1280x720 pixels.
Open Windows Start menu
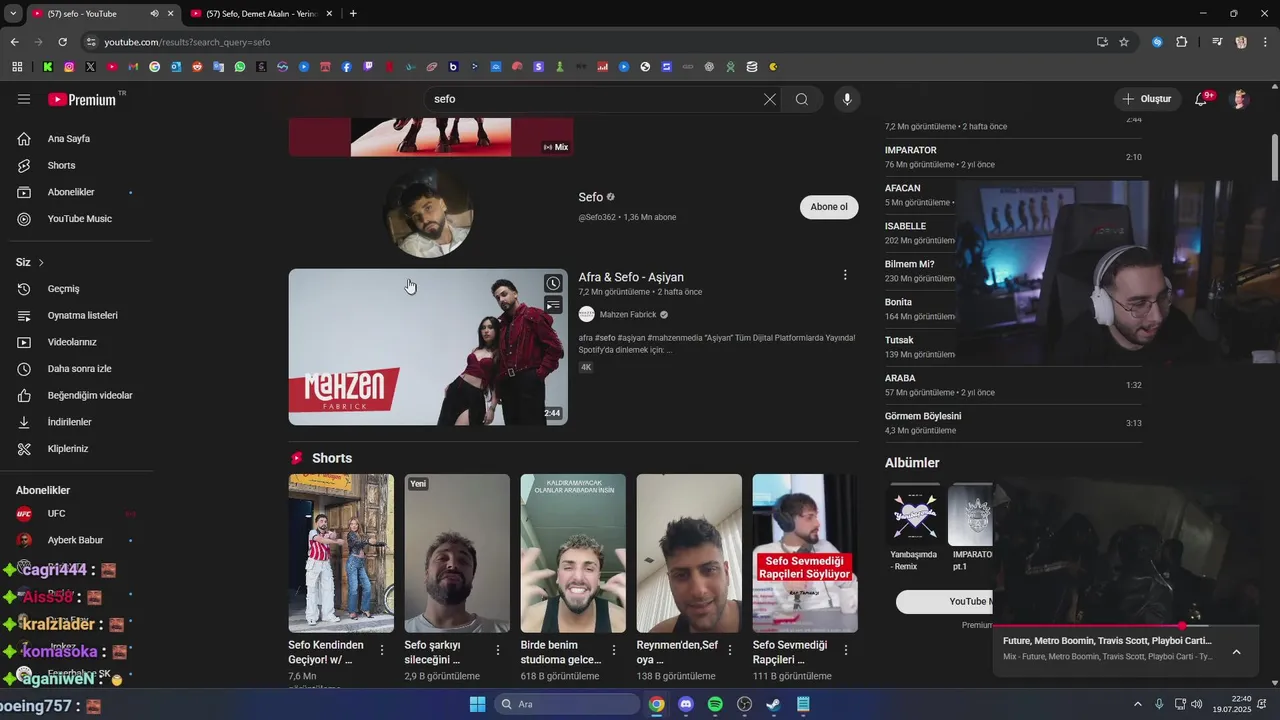pyautogui.click(x=477, y=704)
